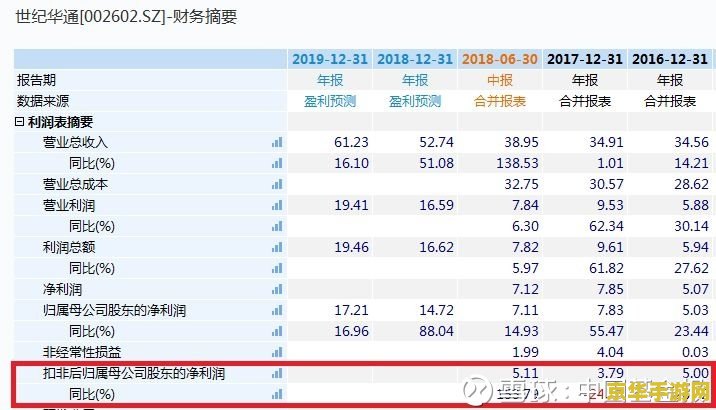Click the 数据来源 row label
The width and height of the screenshot is (716, 410).
click(x=42, y=101)
